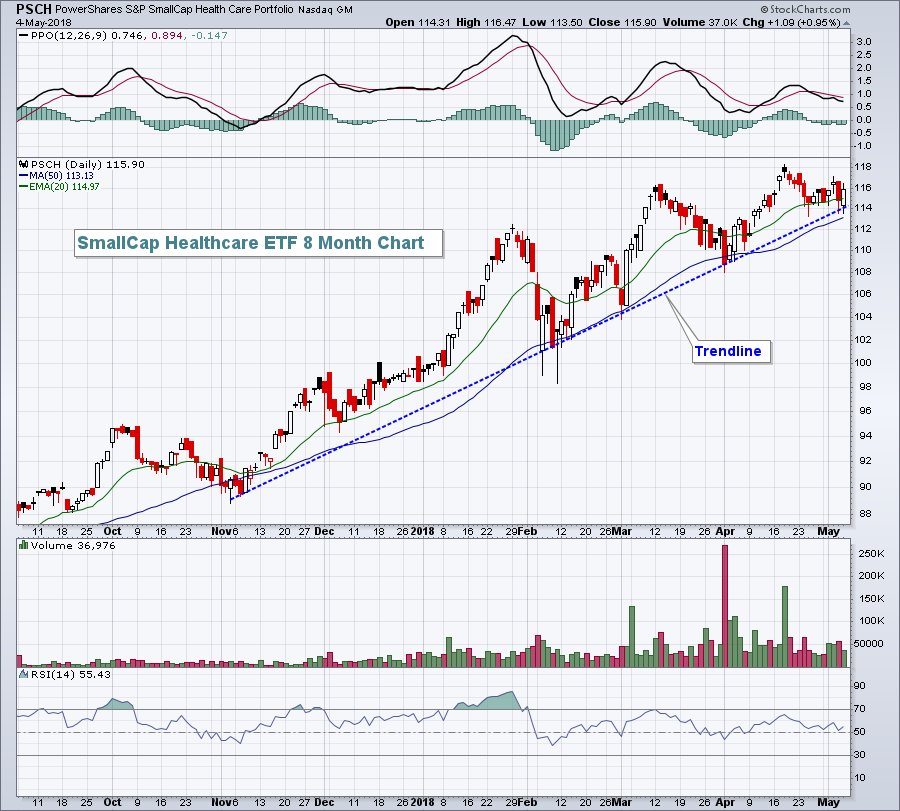Screen dimensions: 900x811
Task: Click the Volume 37.0K header value
Action: point(700,22)
